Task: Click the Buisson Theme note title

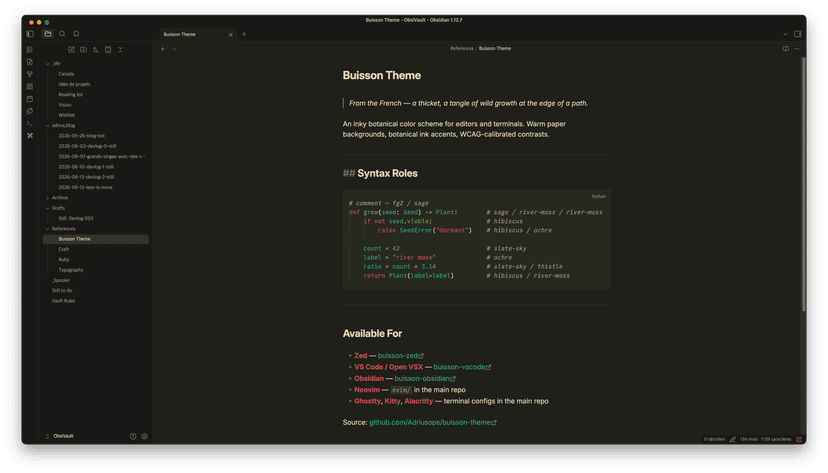Action: [x=381, y=75]
